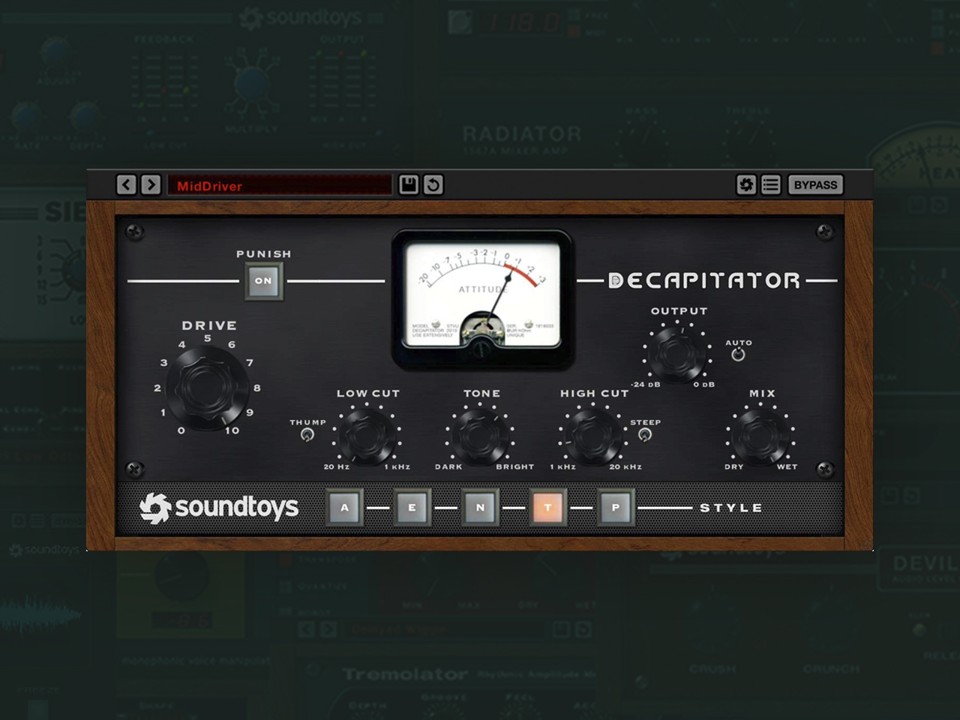Click the BYPASS button
Screen dimensions: 960x720
[x=816, y=184]
